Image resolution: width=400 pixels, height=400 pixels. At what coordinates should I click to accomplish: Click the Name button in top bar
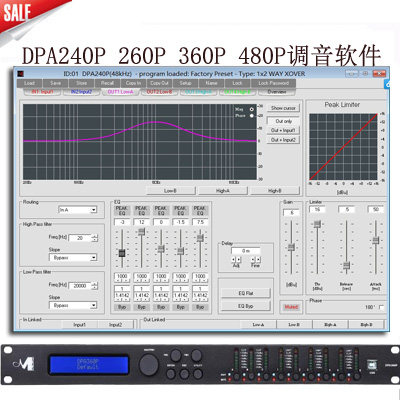(211, 83)
